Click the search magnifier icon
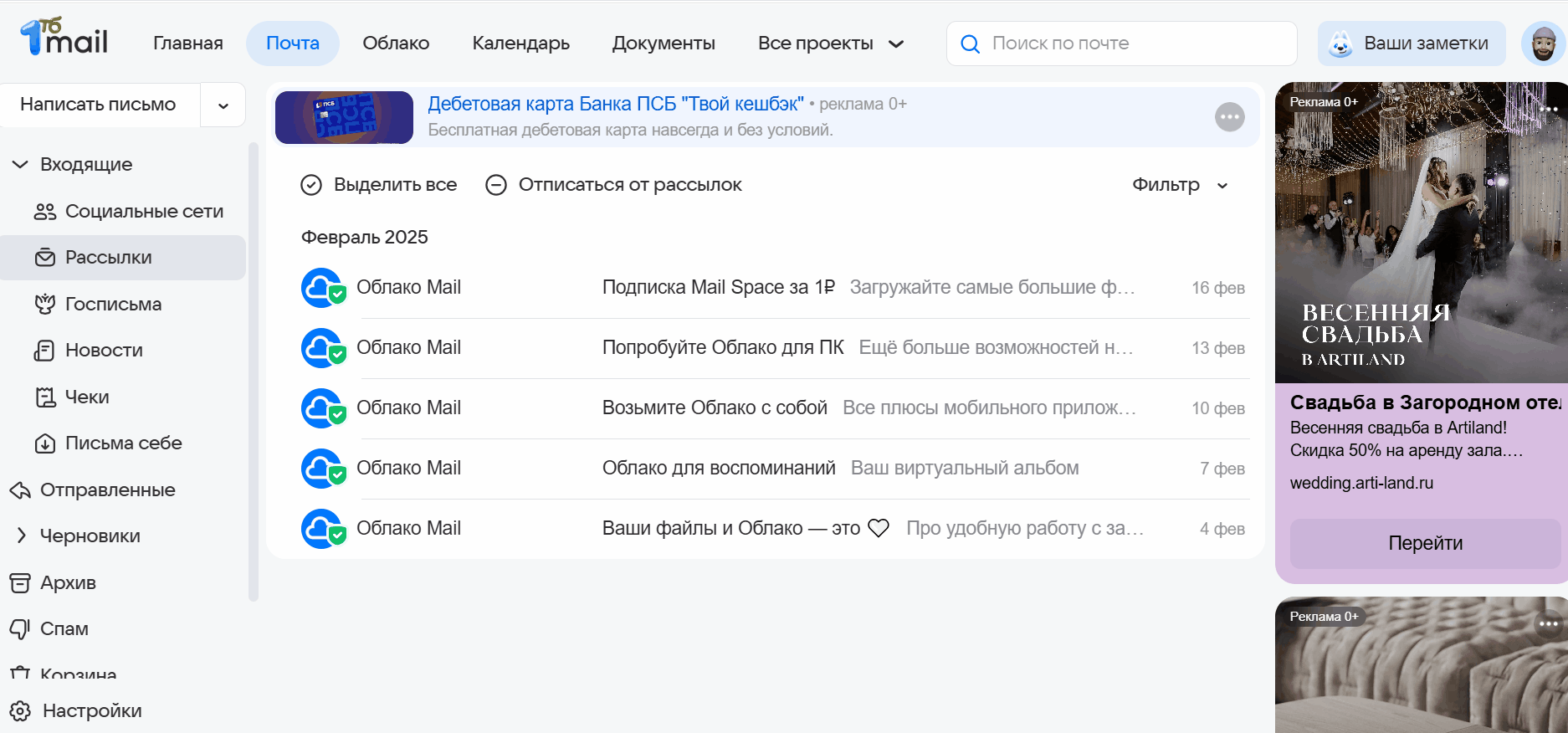This screenshot has height=733, width=1568. click(x=970, y=44)
